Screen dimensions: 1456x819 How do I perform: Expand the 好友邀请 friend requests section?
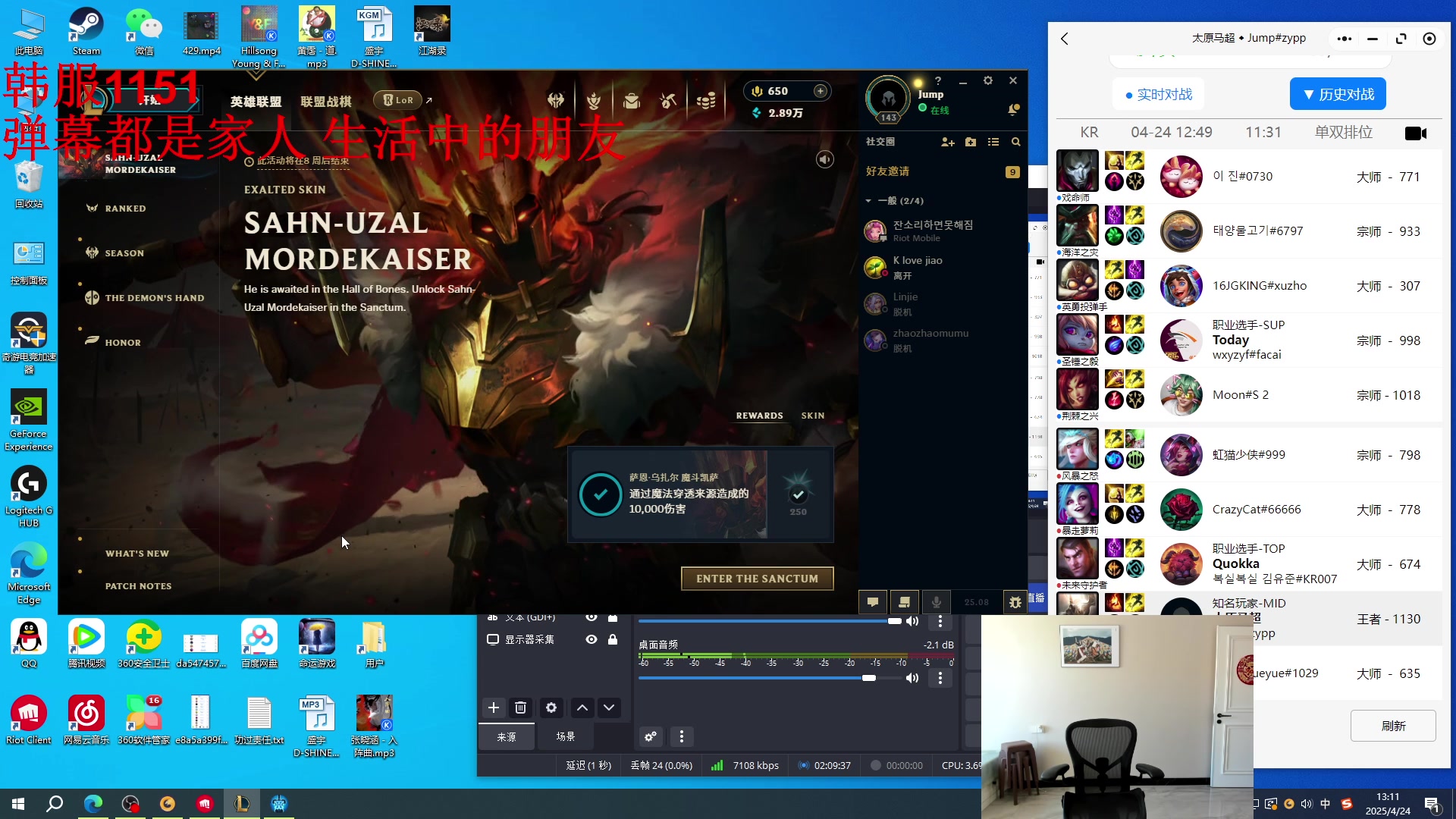click(943, 171)
